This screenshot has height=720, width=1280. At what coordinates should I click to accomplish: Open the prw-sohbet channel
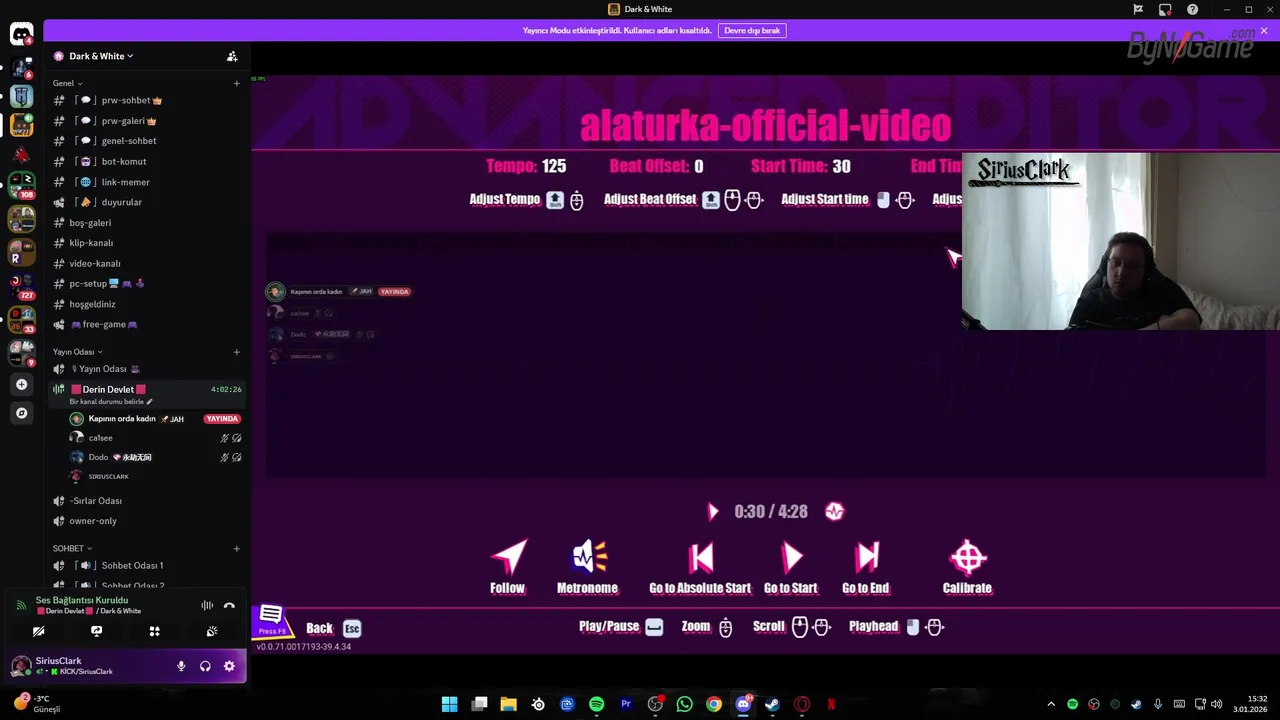pyautogui.click(x=147, y=100)
